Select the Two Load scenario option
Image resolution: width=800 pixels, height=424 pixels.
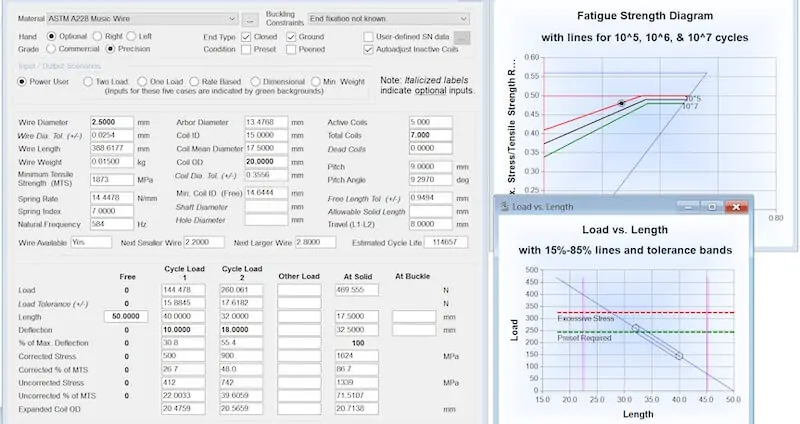[x=88, y=80]
